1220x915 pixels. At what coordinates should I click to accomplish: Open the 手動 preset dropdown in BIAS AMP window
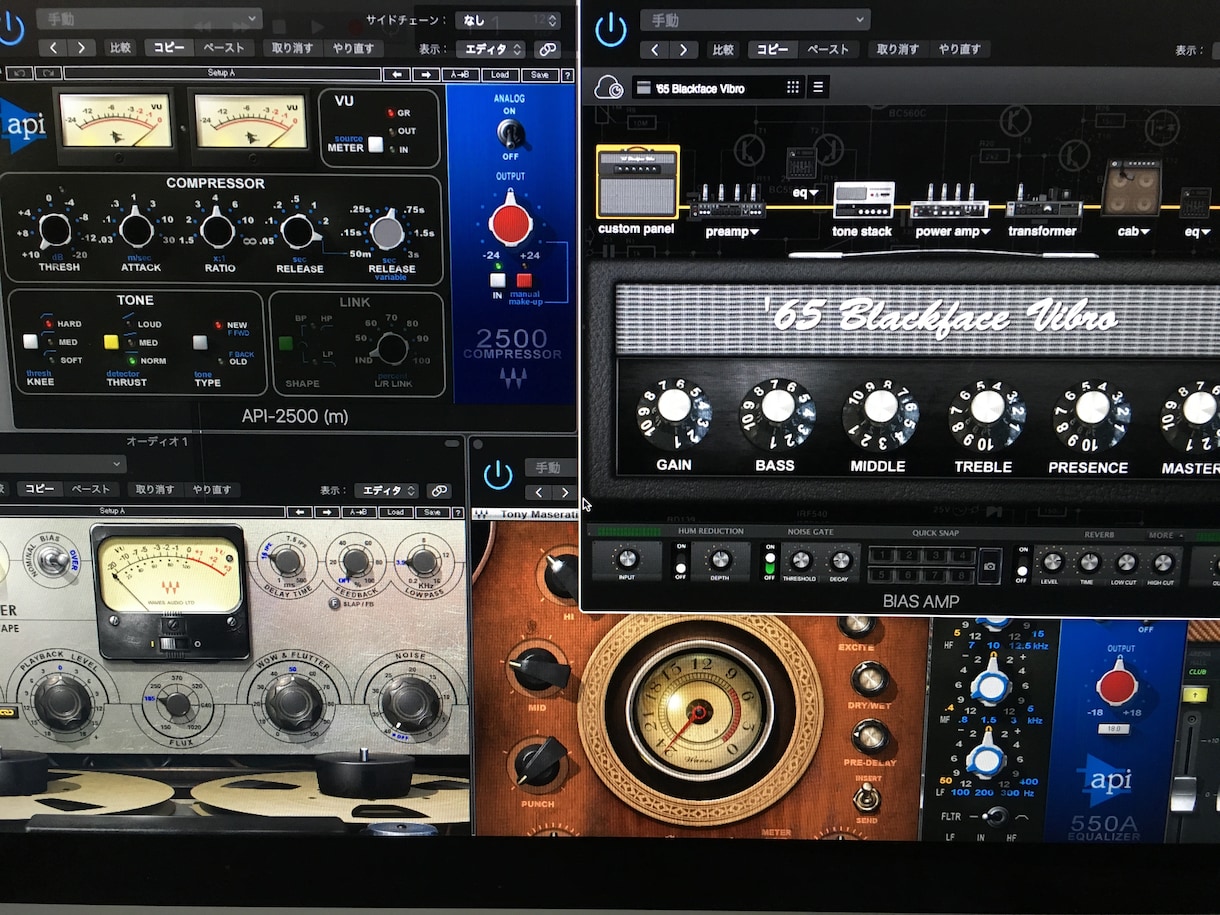tap(755, 19)
